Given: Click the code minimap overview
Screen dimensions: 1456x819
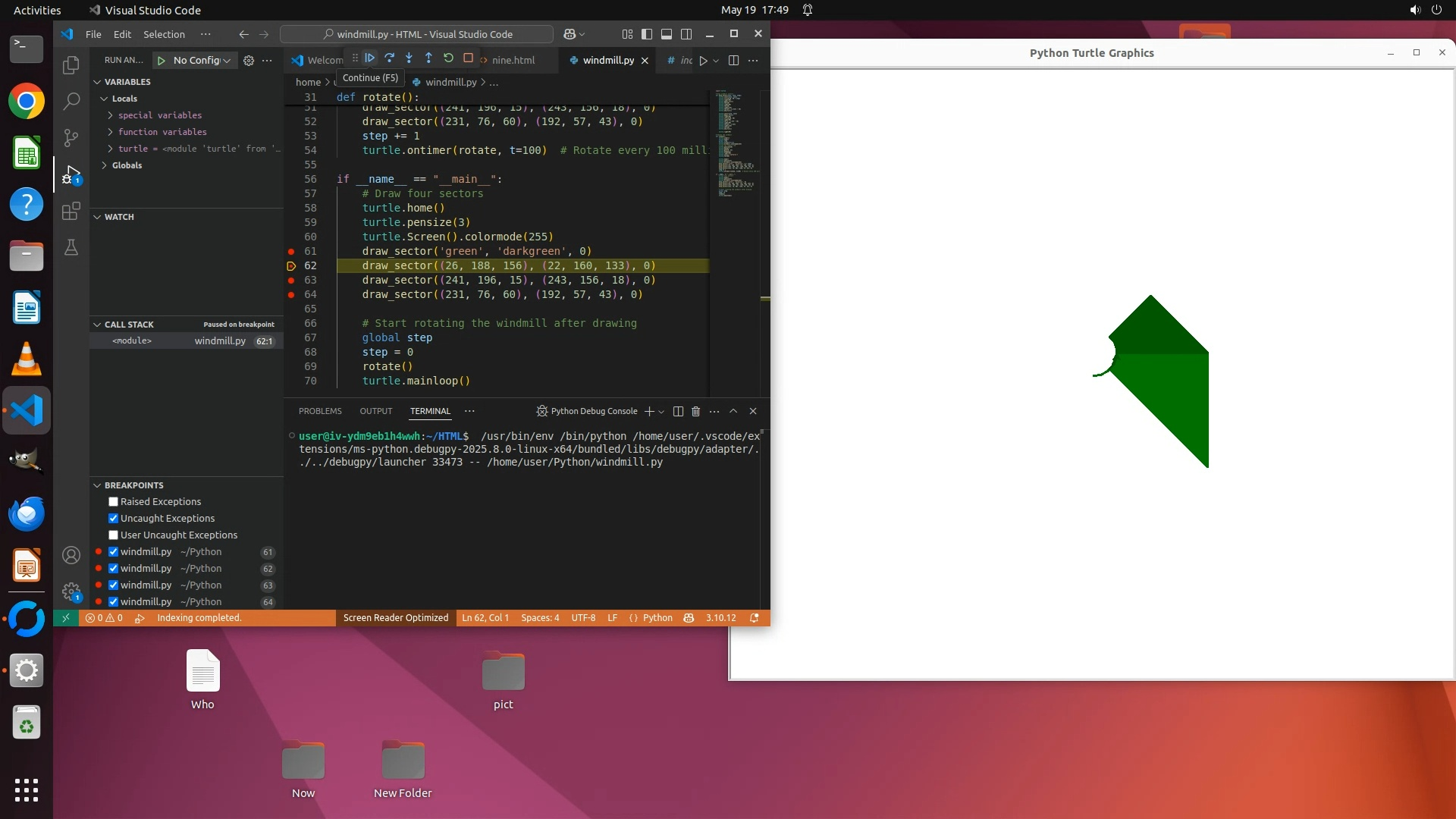Looking at the screenshot, I should (x=733, y=144).
